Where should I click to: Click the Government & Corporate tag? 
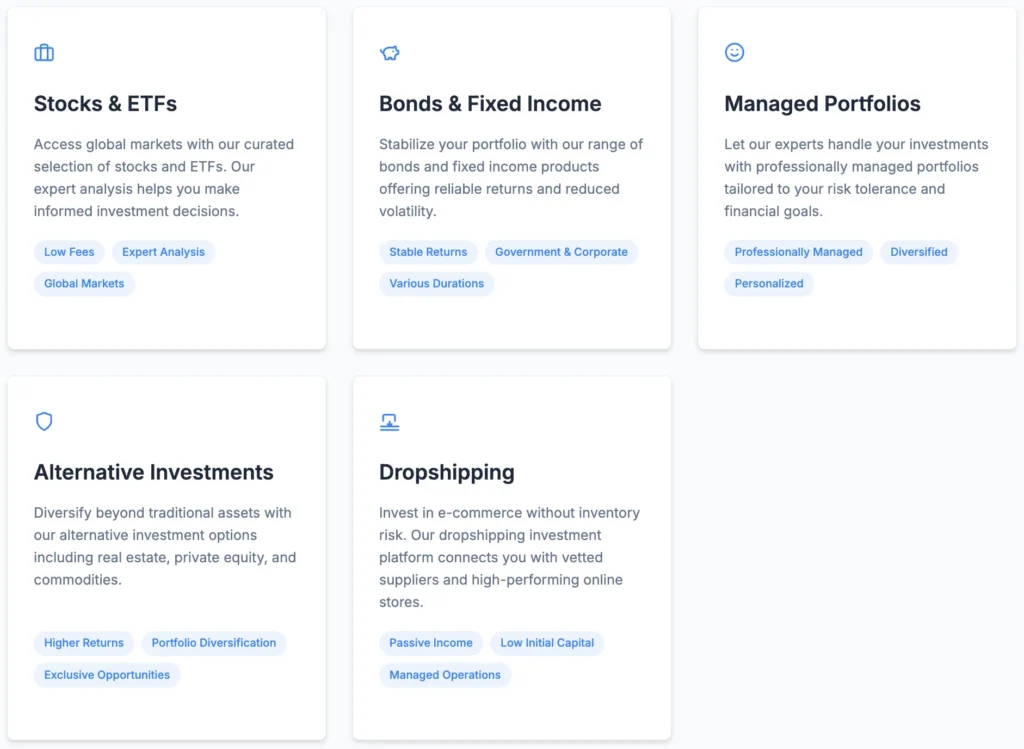pyautogui.click(x=561, y=252)
